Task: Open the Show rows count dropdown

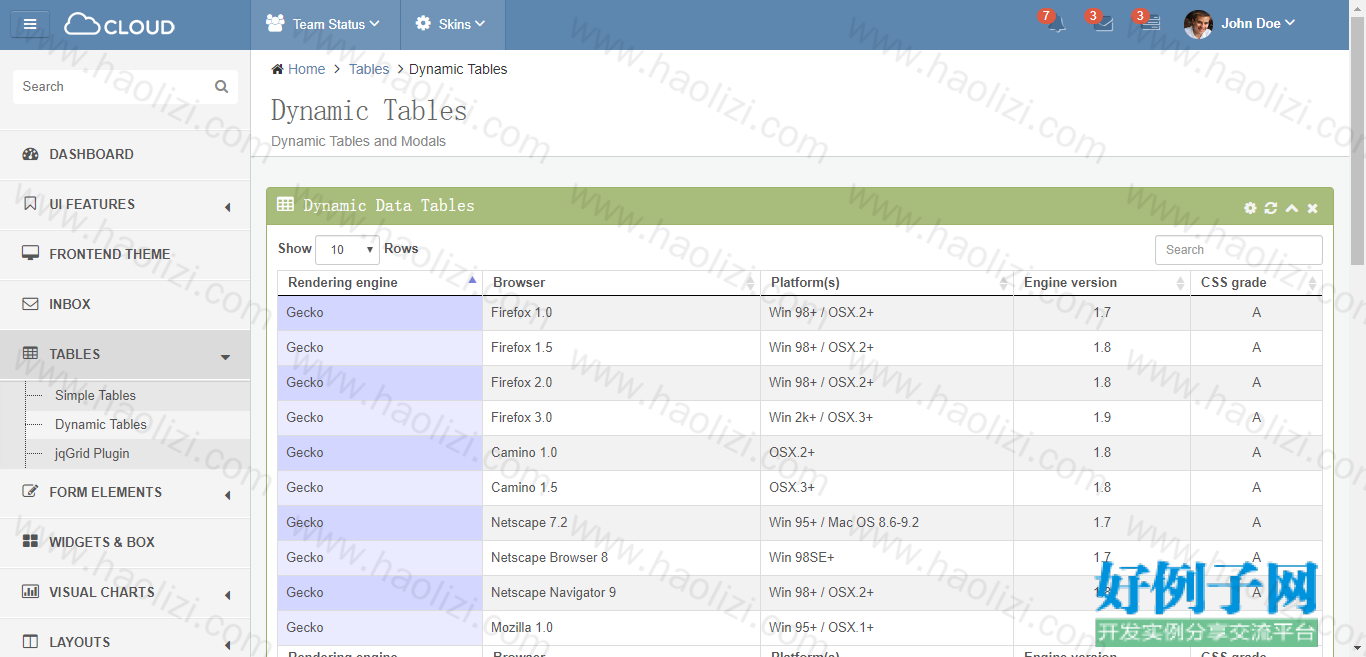Action: [x=347, y=249]
